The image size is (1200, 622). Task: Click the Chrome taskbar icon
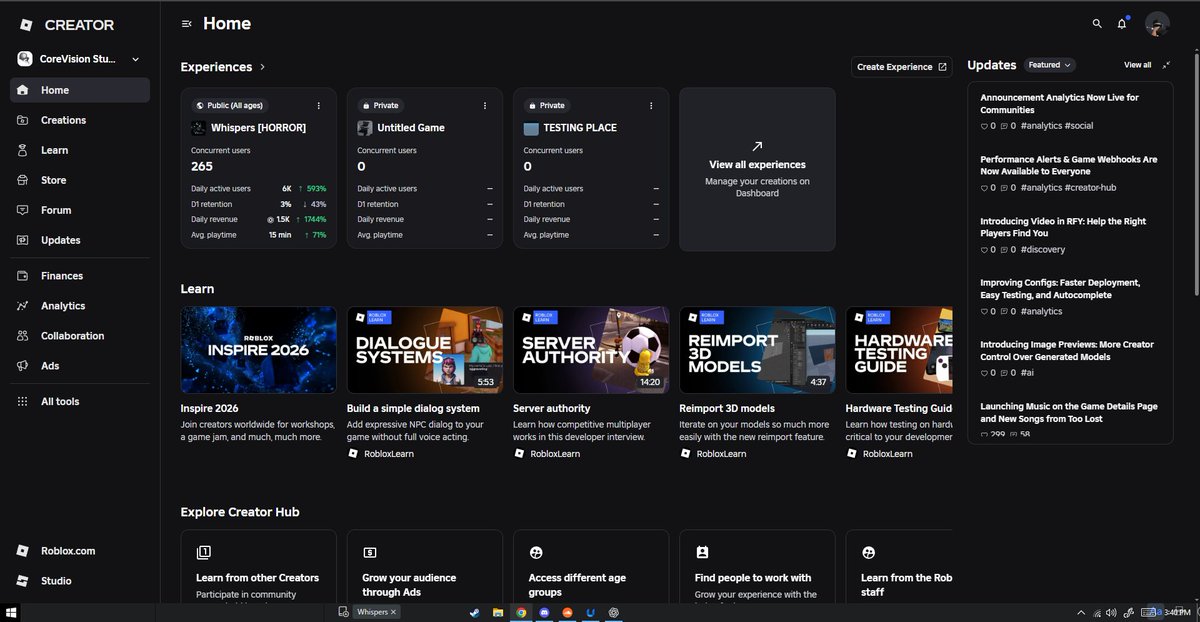521,612
